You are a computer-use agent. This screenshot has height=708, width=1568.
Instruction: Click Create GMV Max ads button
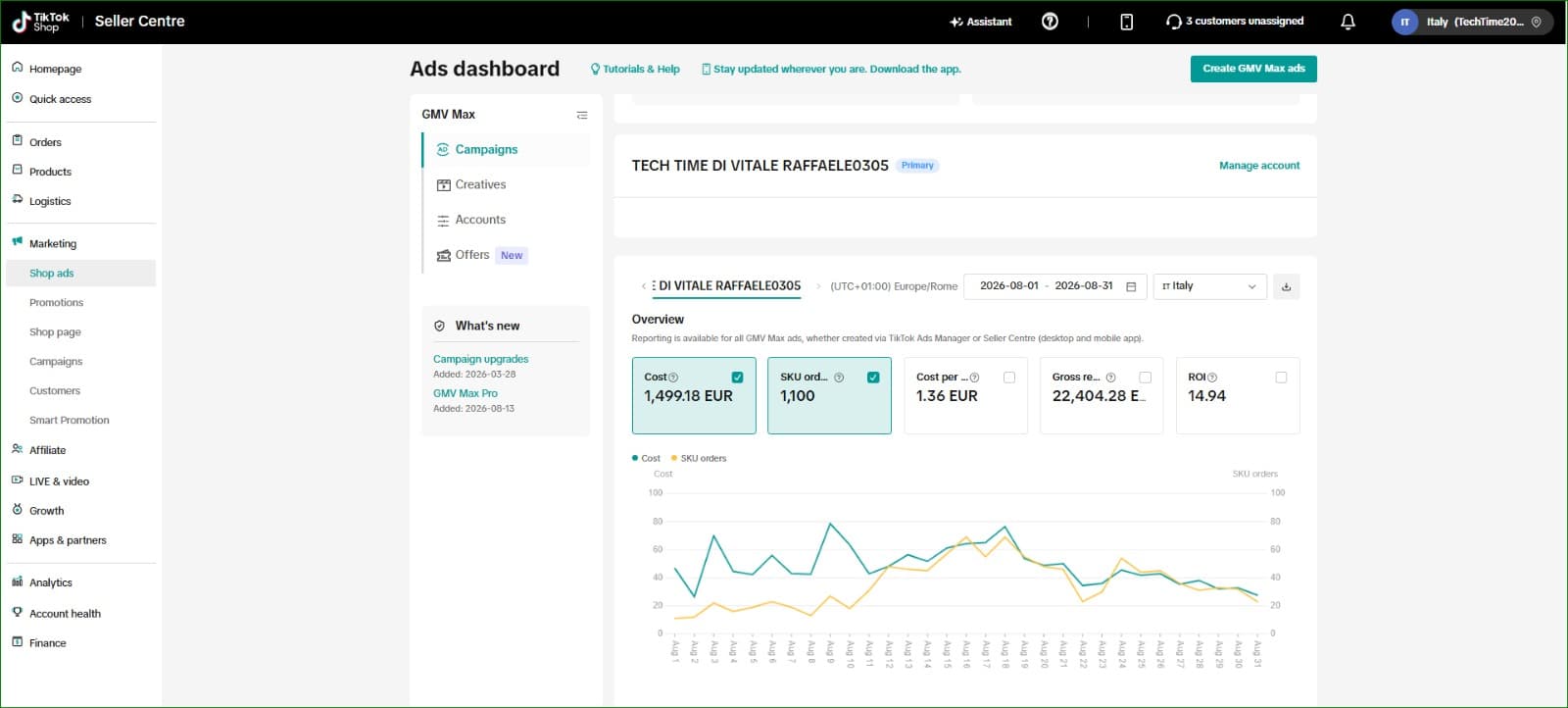click(1253, 69)
